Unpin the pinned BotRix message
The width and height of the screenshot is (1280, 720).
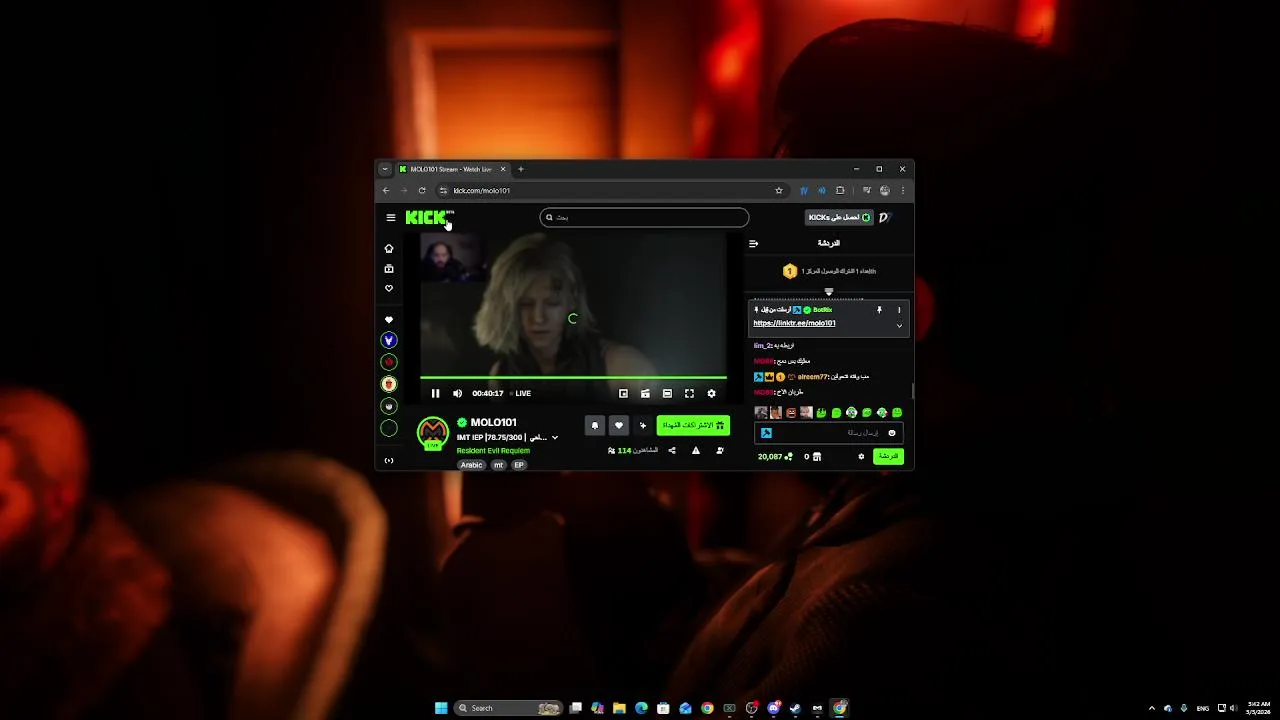pos(879,310)
